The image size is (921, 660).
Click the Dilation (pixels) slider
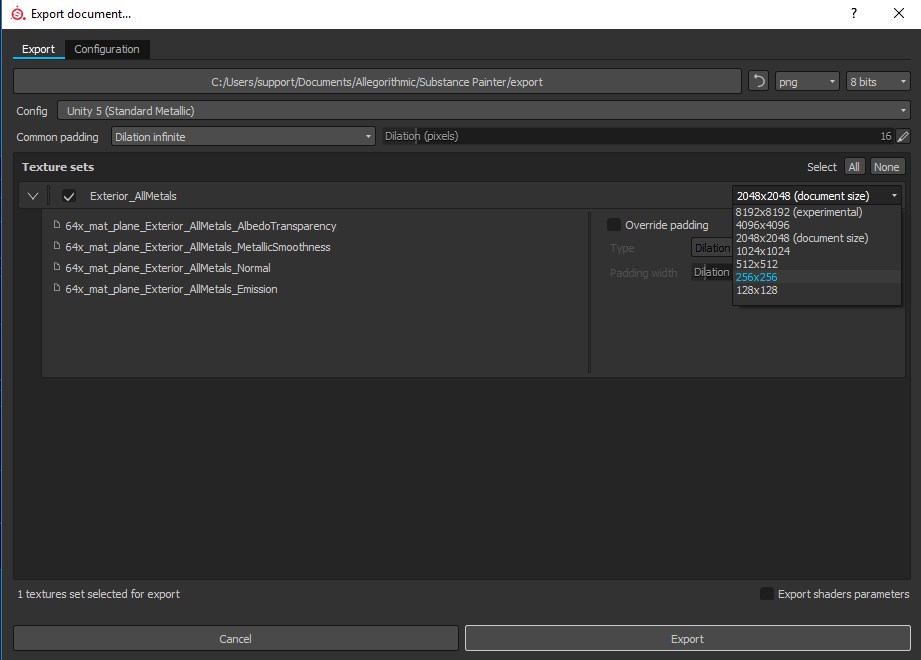click(638, 136)
